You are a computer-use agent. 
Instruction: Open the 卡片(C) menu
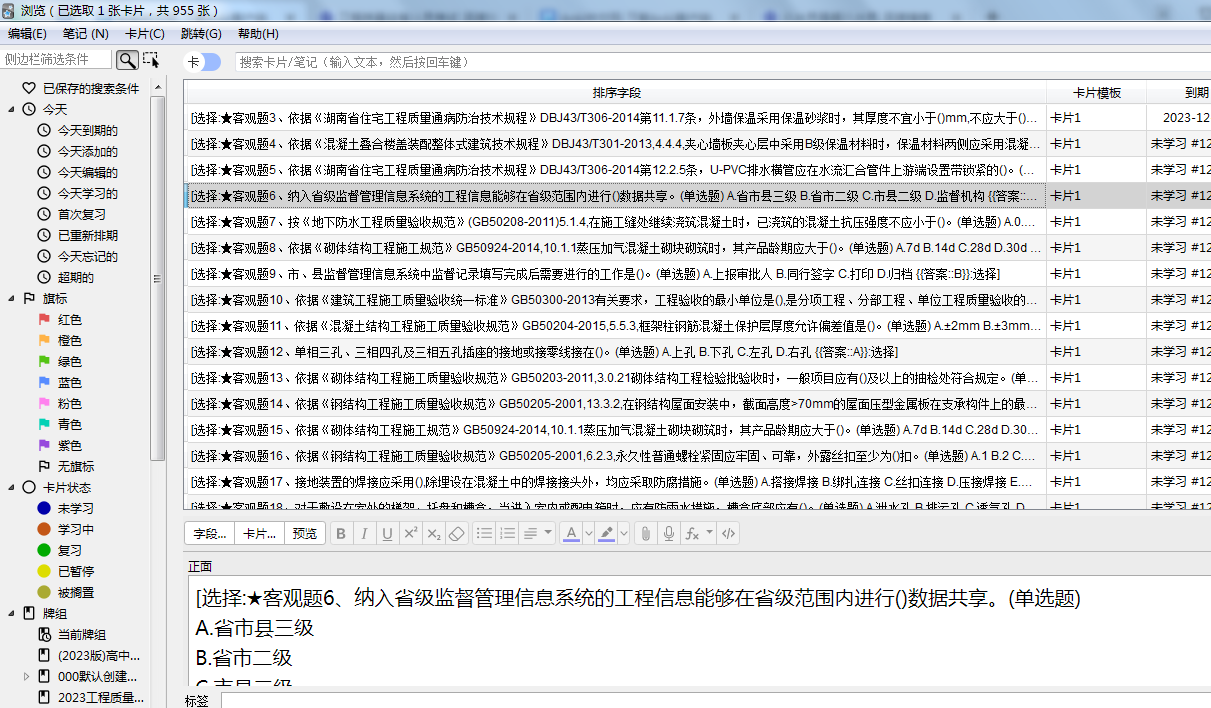pyautogui.click(x=145, y=34)
